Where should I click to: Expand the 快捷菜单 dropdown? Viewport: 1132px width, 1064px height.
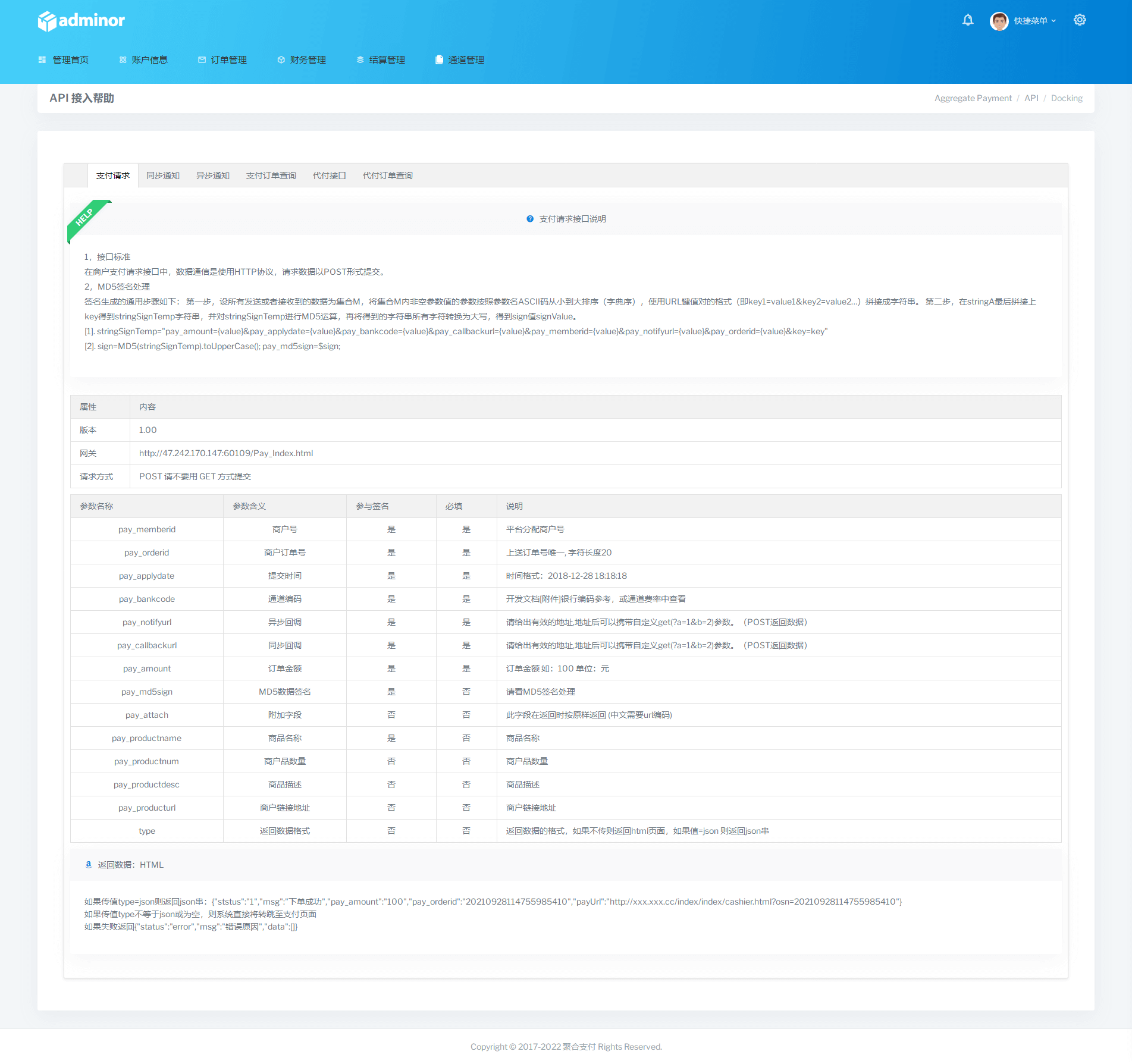coord(1034,21)
